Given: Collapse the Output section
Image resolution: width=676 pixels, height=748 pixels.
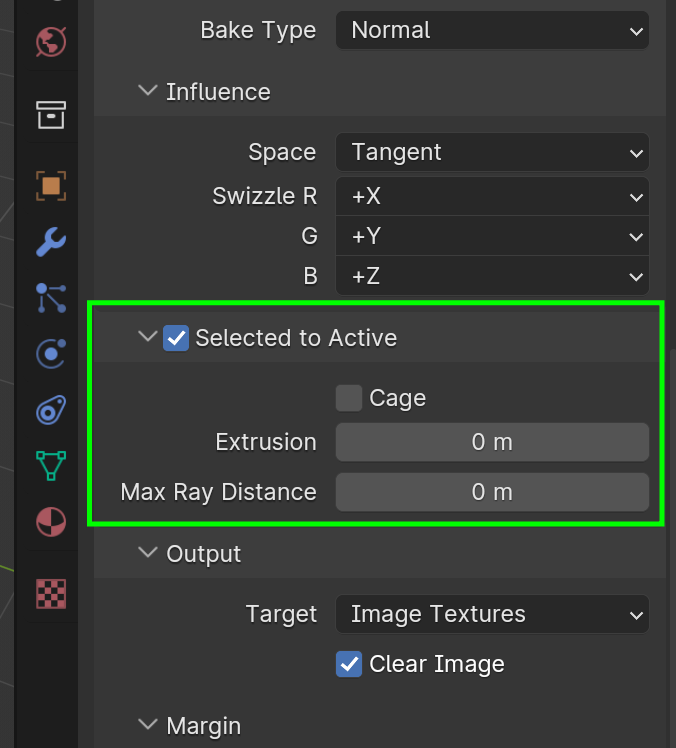Looking at the screenshot, I should (148, 554).
